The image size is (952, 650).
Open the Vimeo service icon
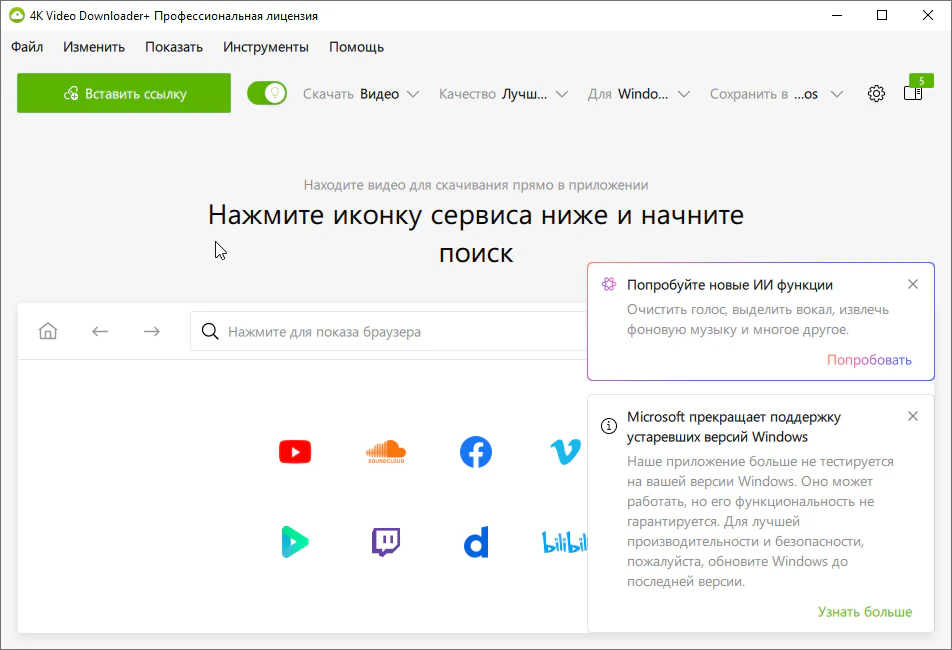pos(565,452)
